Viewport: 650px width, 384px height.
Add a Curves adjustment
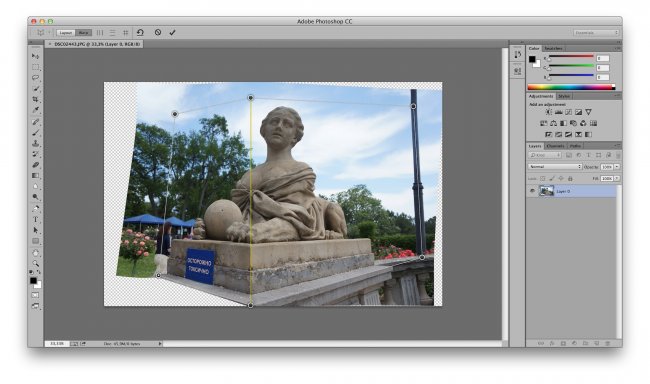(568, 112)
